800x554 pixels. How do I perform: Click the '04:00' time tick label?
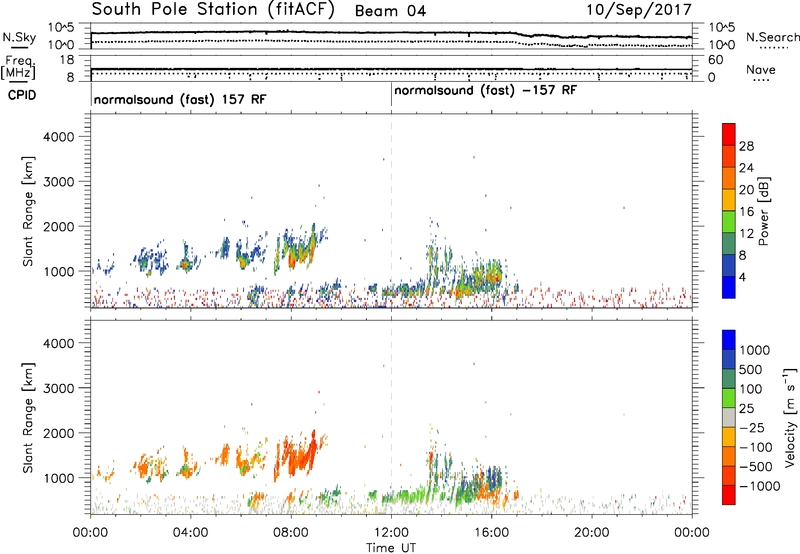(x=190, y=533)
